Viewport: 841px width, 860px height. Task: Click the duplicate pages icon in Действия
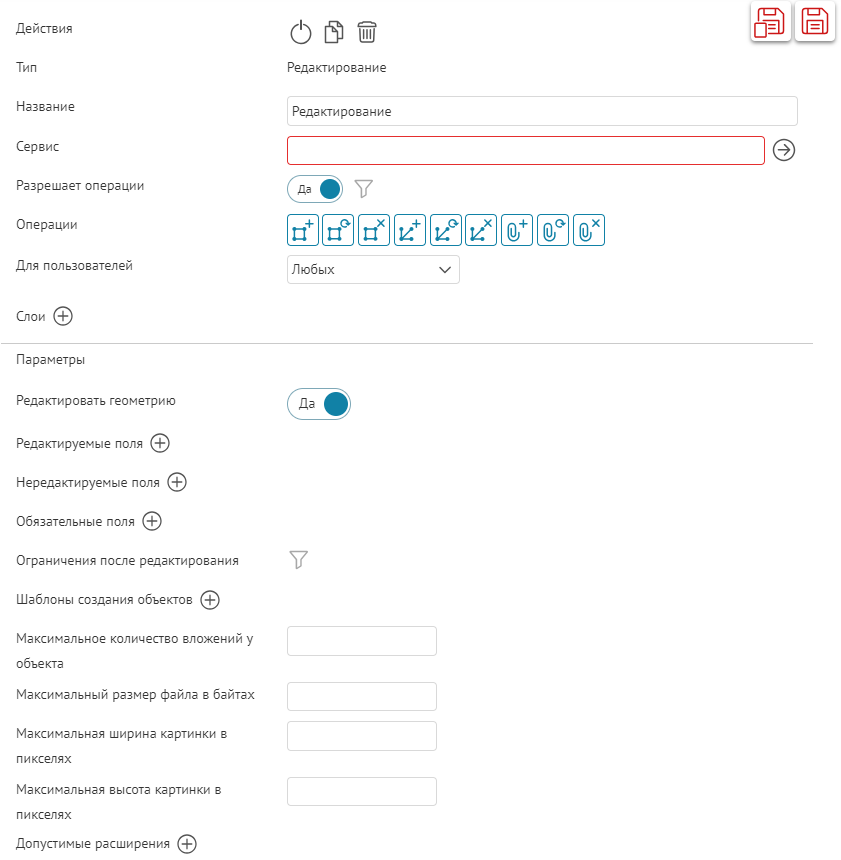(x=334, y=33)
